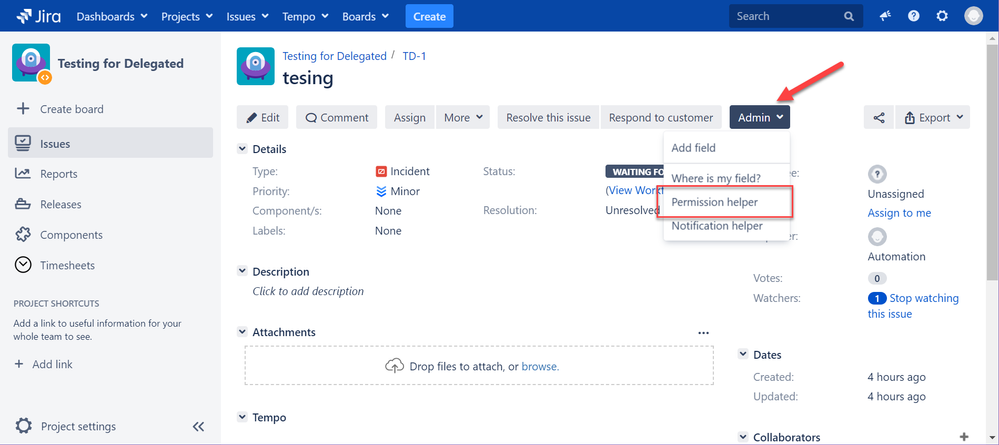Click the user profile avatar

coord(973,16)
